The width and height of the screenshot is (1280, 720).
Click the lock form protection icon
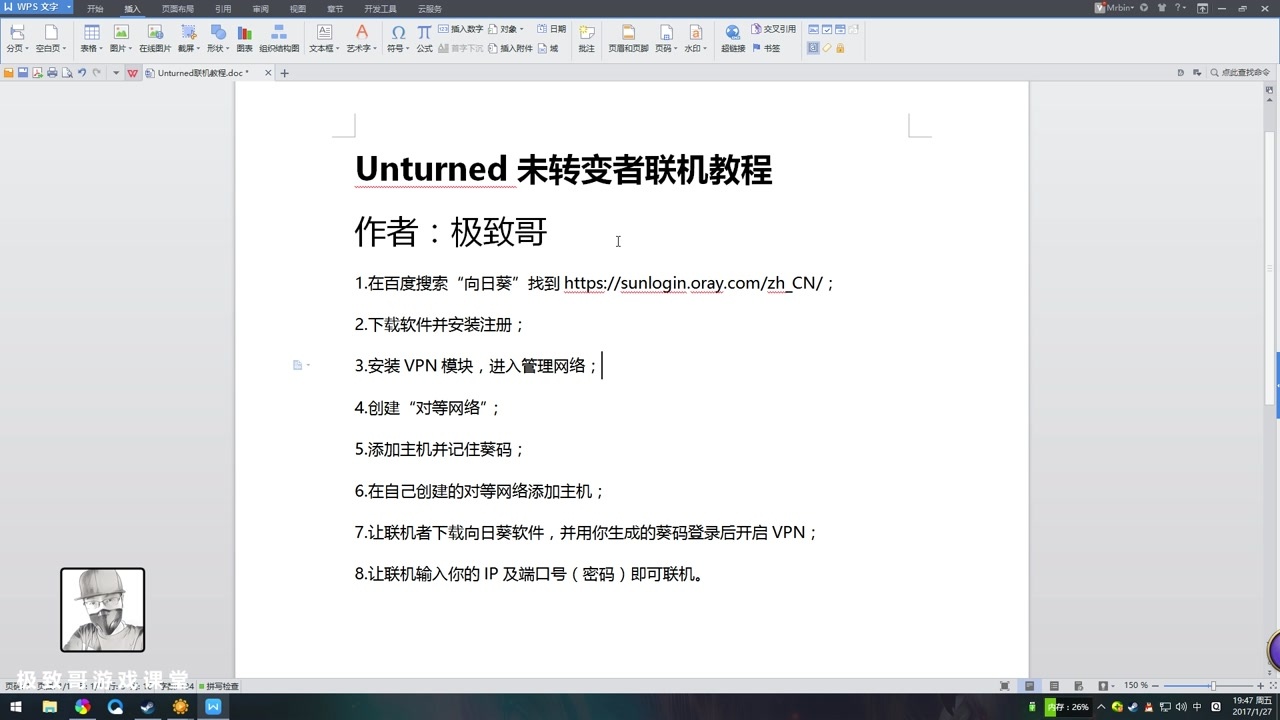840,48
